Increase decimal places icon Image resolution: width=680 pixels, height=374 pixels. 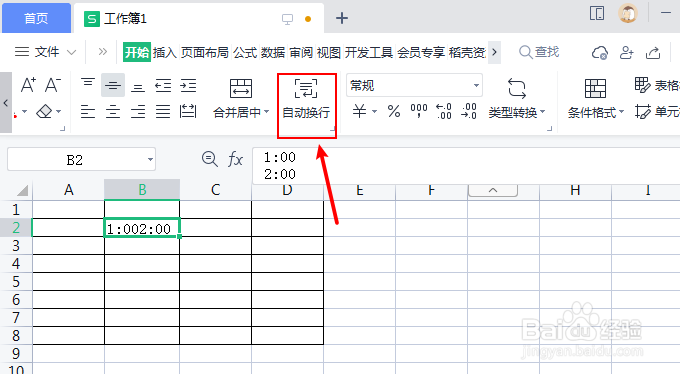point(444,112)
